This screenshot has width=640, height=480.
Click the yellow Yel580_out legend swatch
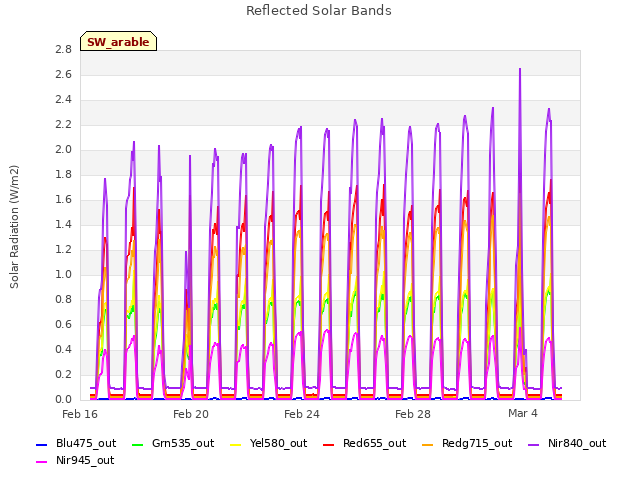point(236,444)
